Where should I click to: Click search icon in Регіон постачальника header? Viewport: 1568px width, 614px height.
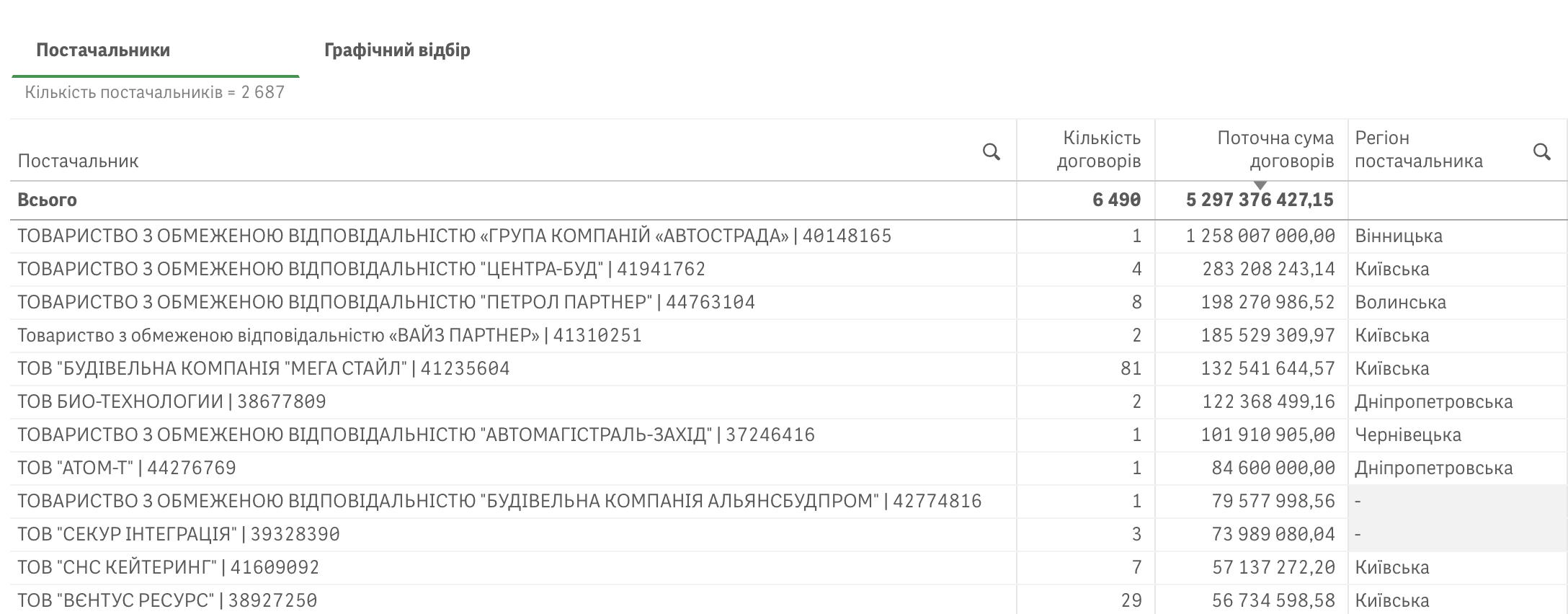tap(1541, 151)
